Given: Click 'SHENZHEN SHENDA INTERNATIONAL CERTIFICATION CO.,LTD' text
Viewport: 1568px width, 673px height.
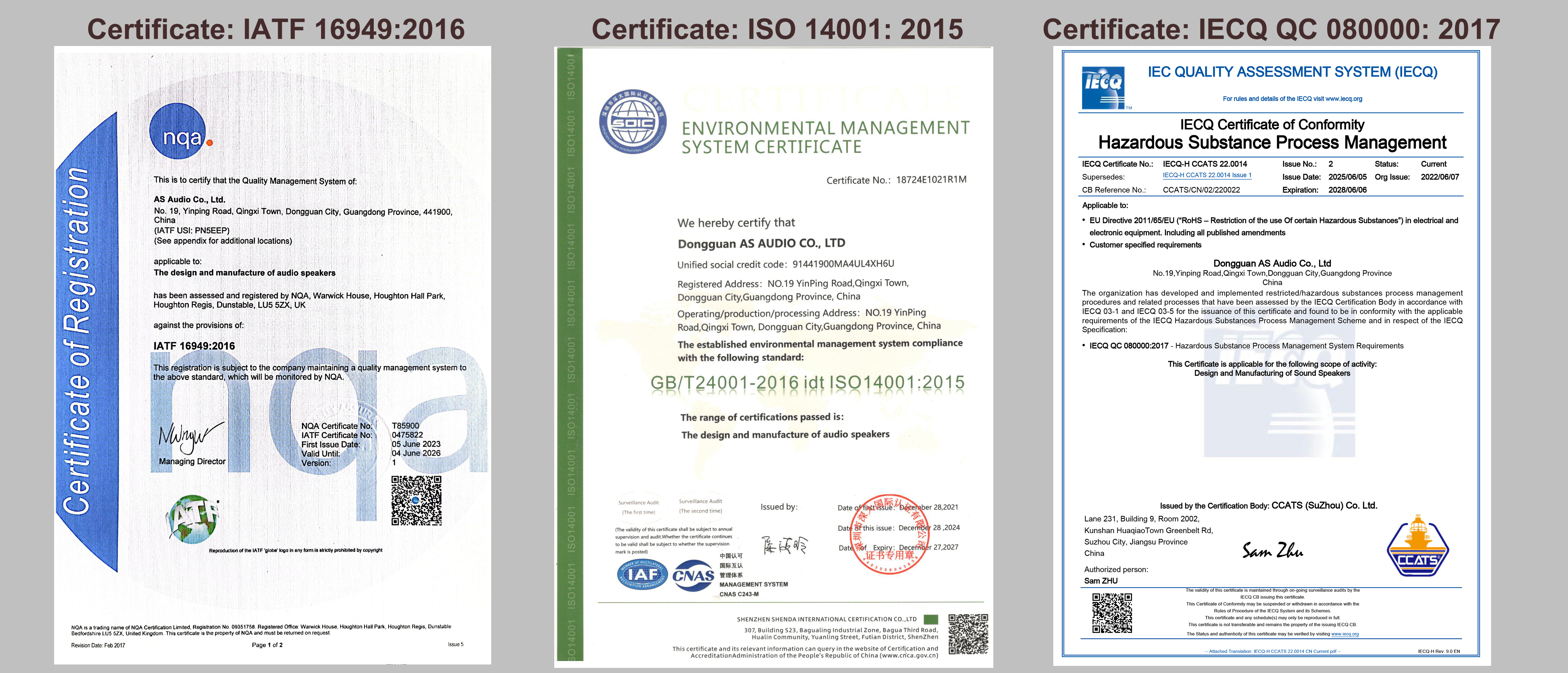Looking at the screenshot, I should 827,620.
